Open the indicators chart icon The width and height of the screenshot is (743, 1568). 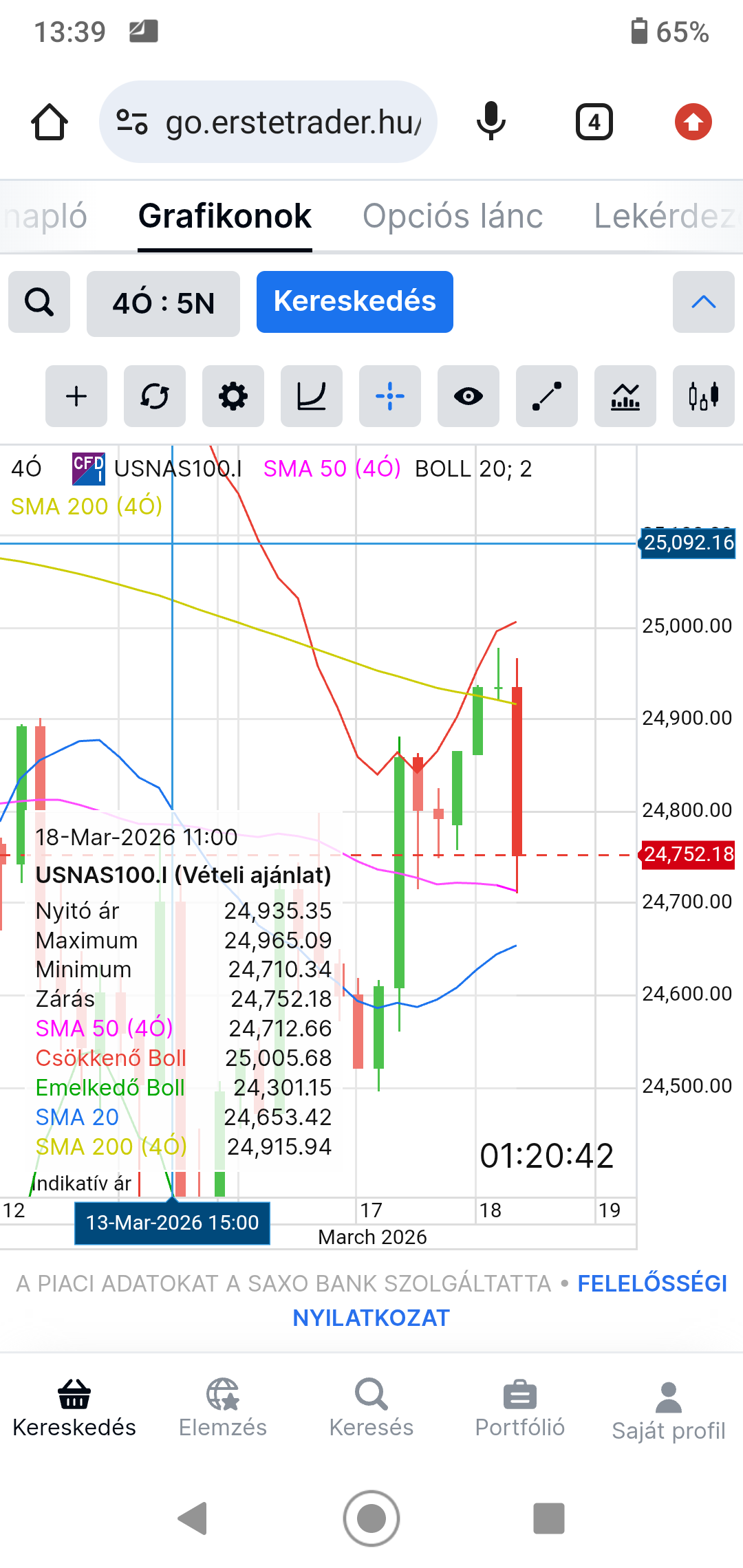tap(625, 396)
